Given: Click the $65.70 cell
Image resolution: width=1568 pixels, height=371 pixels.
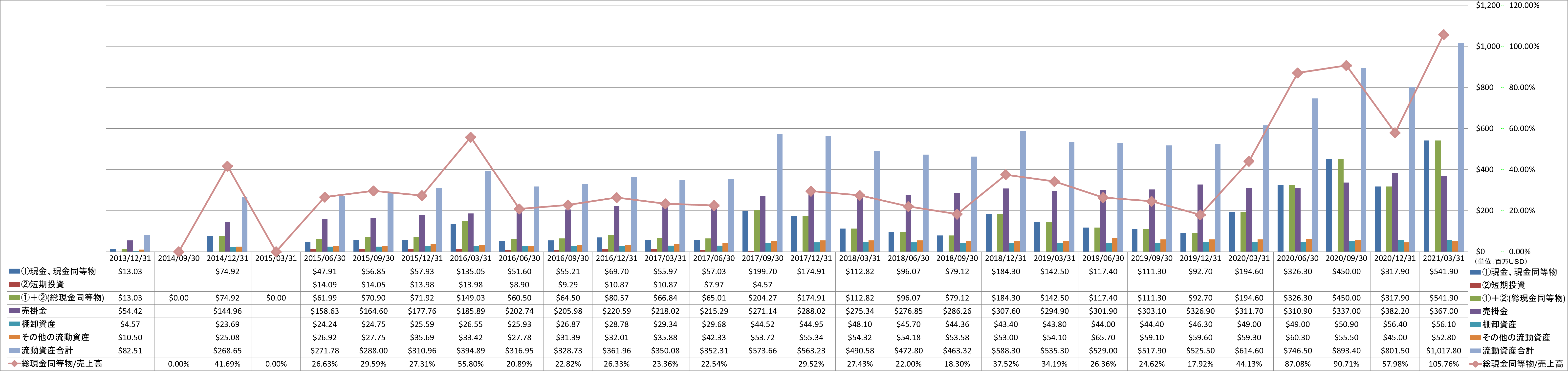Looking at the screenshot, I should click(x=1103, y=338).
